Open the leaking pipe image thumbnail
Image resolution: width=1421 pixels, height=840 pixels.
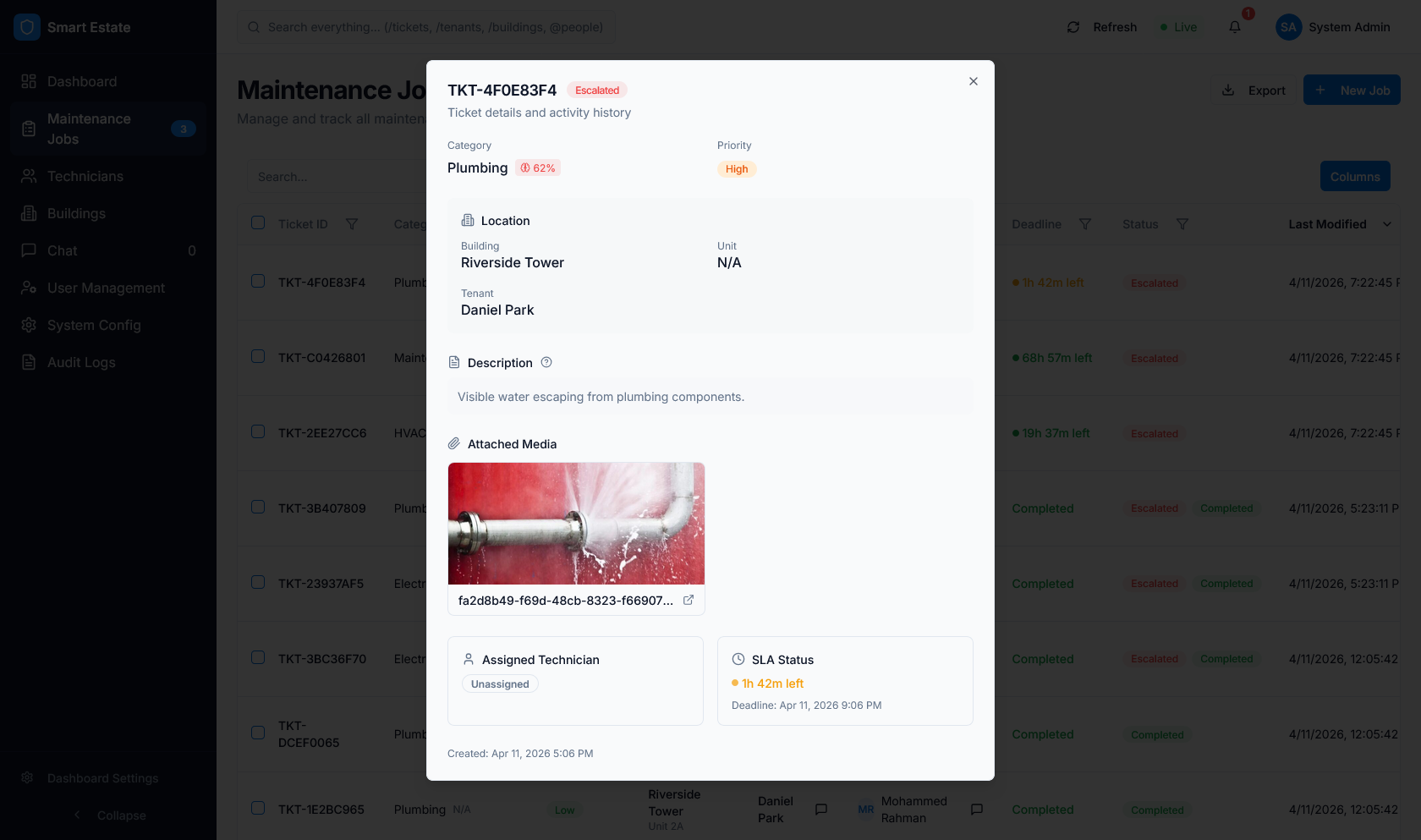click(576, 524)
